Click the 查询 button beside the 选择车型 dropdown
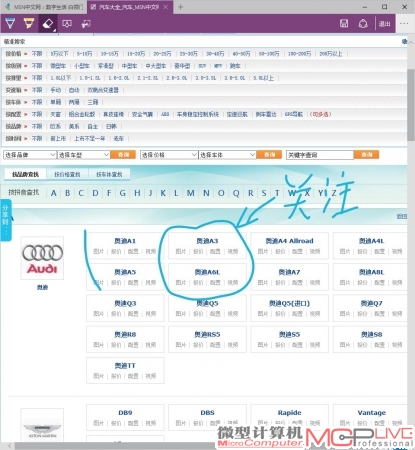This screenshot has height=450, width=415. click(123, 155)
